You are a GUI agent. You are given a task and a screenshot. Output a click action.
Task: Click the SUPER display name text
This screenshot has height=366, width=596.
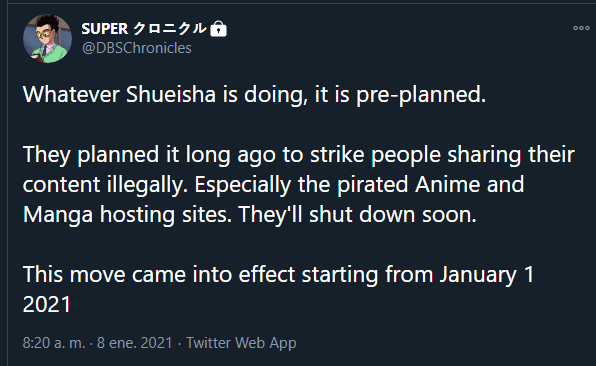[105, 29]
